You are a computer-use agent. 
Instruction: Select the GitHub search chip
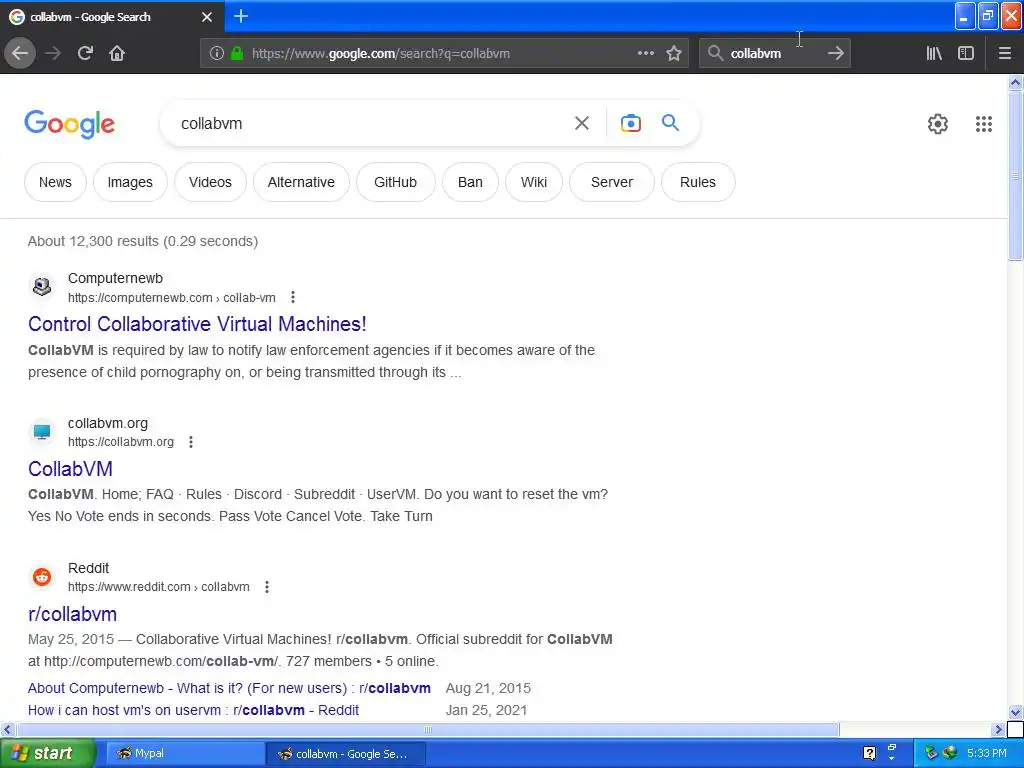click(x=395, y=182)
